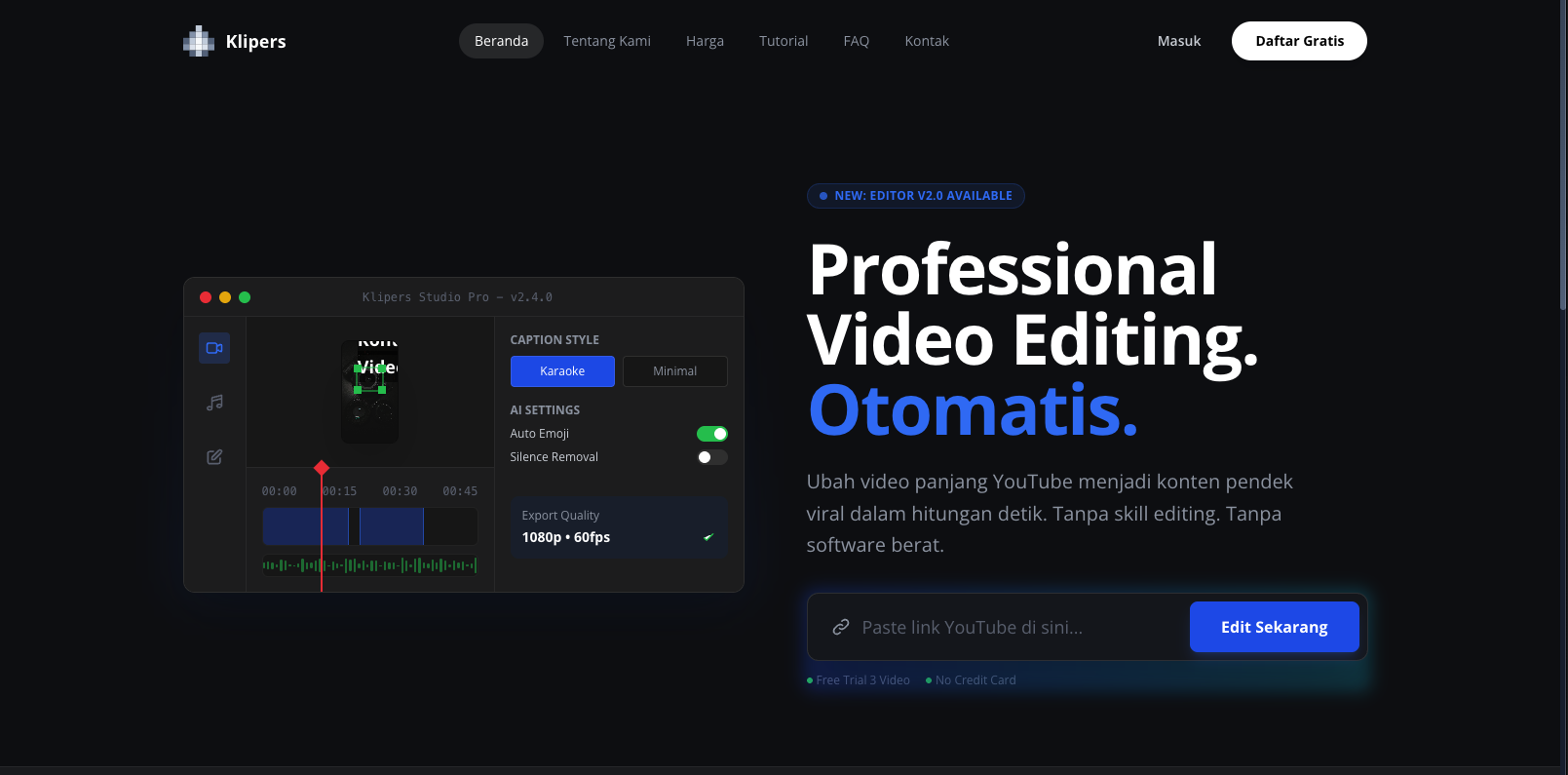Screen dimensions: 1568x775
Task: Enable the Silence Removal switch
Action: click(712, 457)
